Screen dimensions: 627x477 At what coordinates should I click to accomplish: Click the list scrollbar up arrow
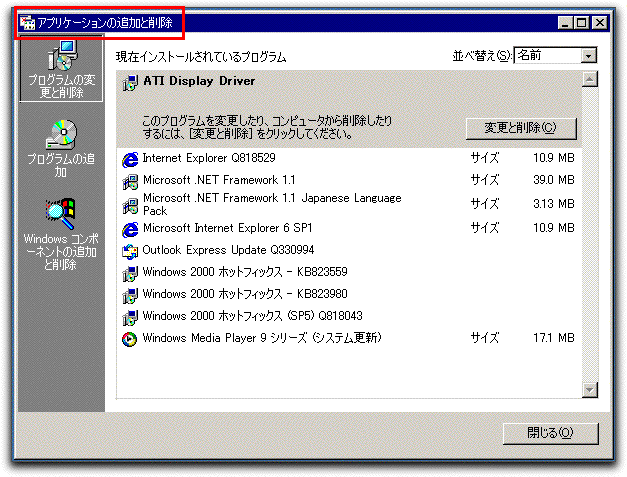pos(590,79)
